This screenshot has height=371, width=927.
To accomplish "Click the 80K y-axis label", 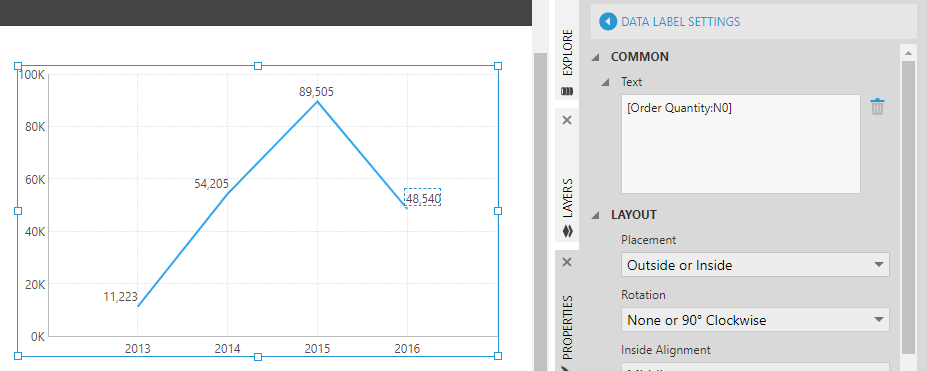I will tap(34, 127).
